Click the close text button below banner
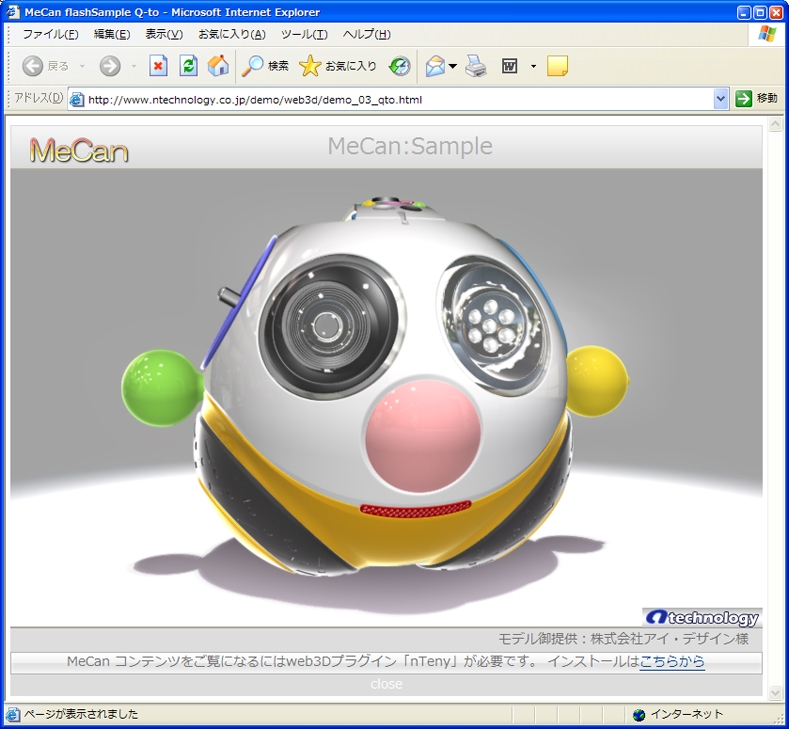789x729 pixels. [386, 684]
